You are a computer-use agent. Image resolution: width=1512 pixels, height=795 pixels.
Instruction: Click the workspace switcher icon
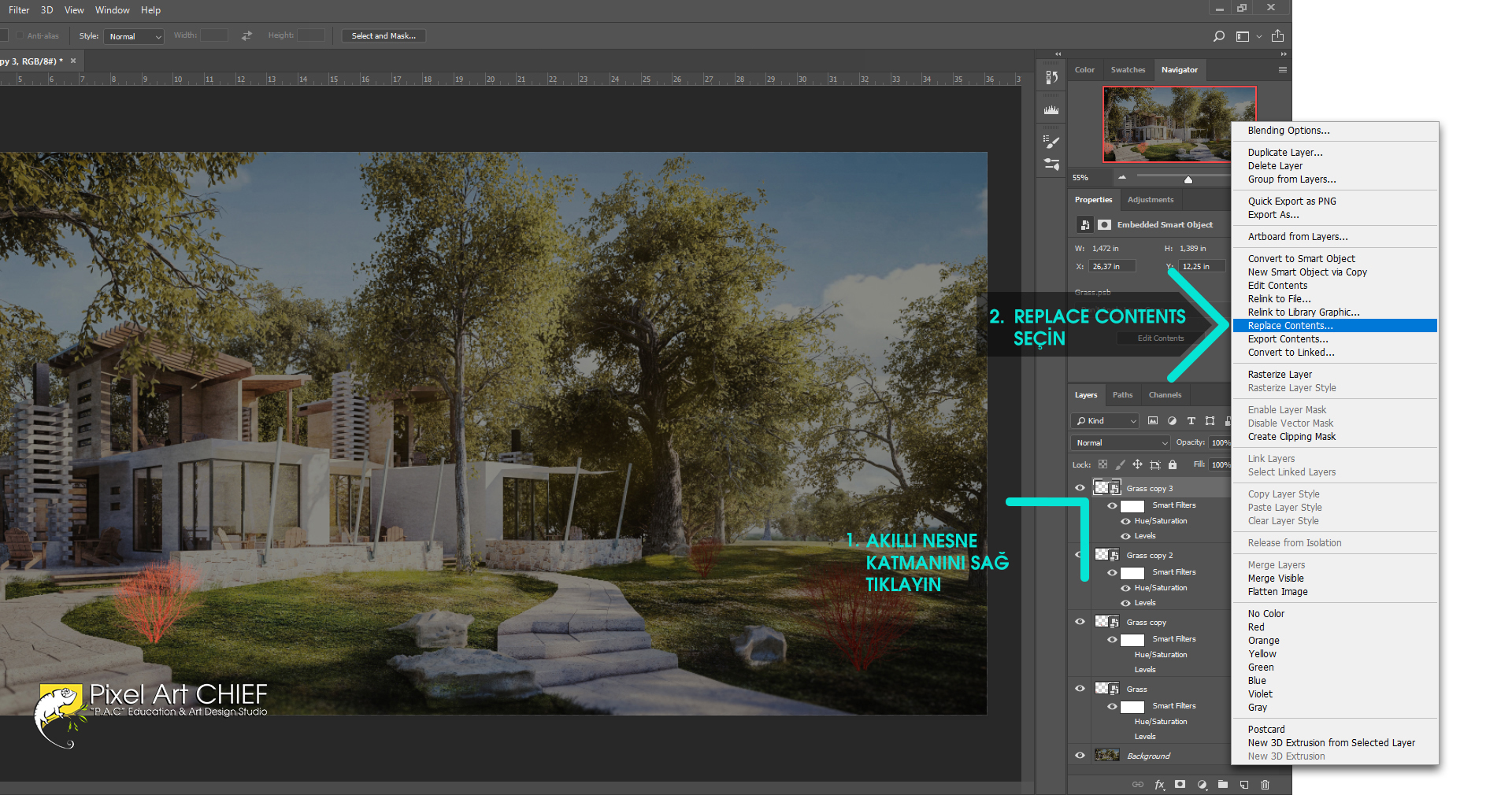[x=1243, y=36]
